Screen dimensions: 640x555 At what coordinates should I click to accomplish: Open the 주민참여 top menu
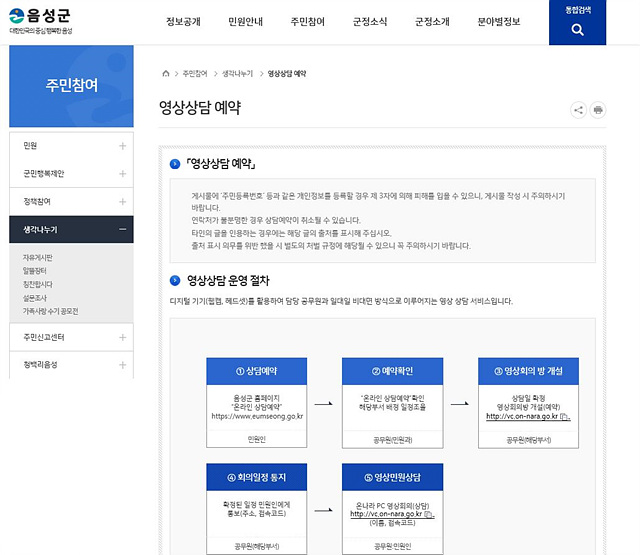click(308, 22)
